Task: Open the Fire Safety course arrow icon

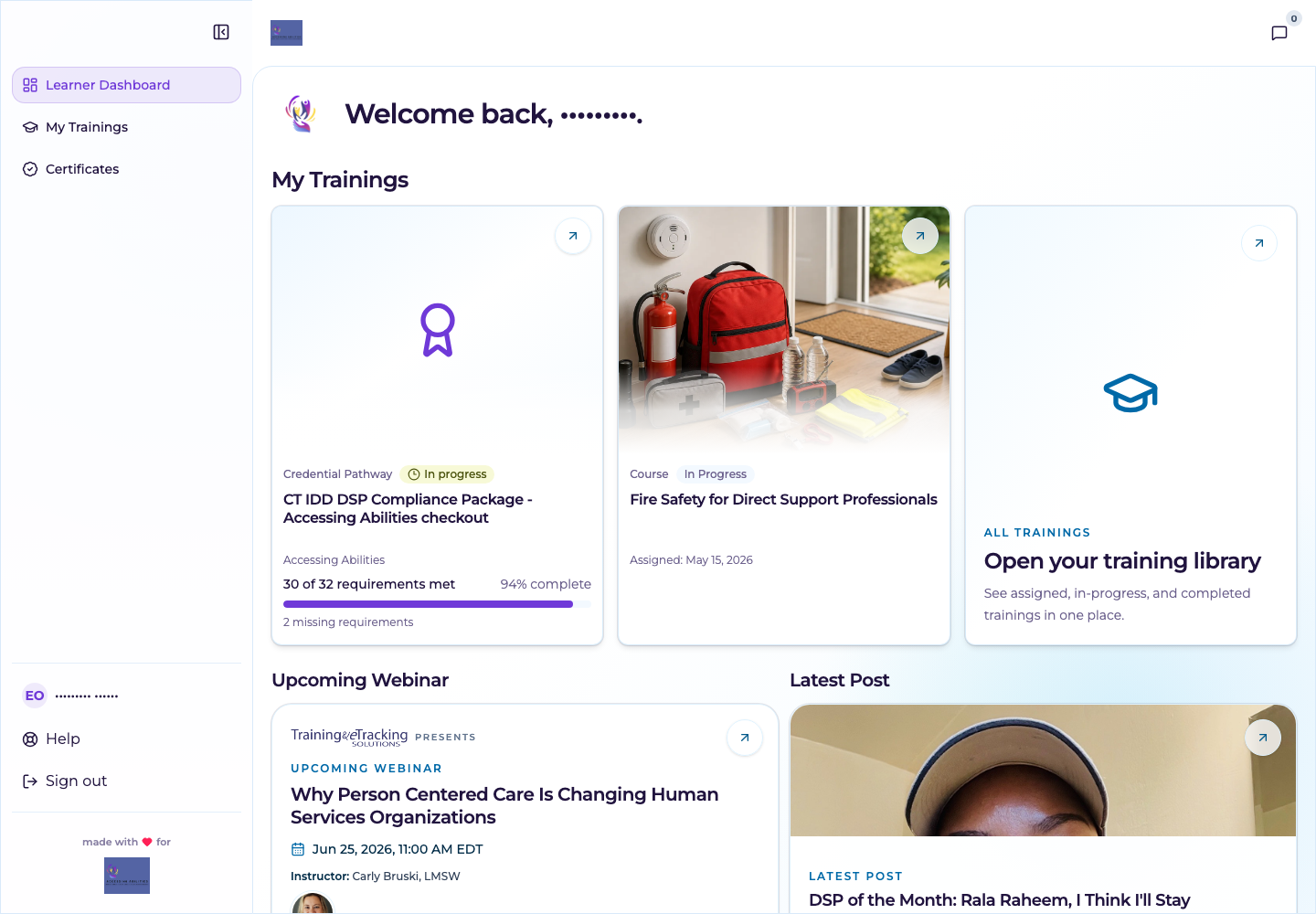Action: [x=920, y=236]
